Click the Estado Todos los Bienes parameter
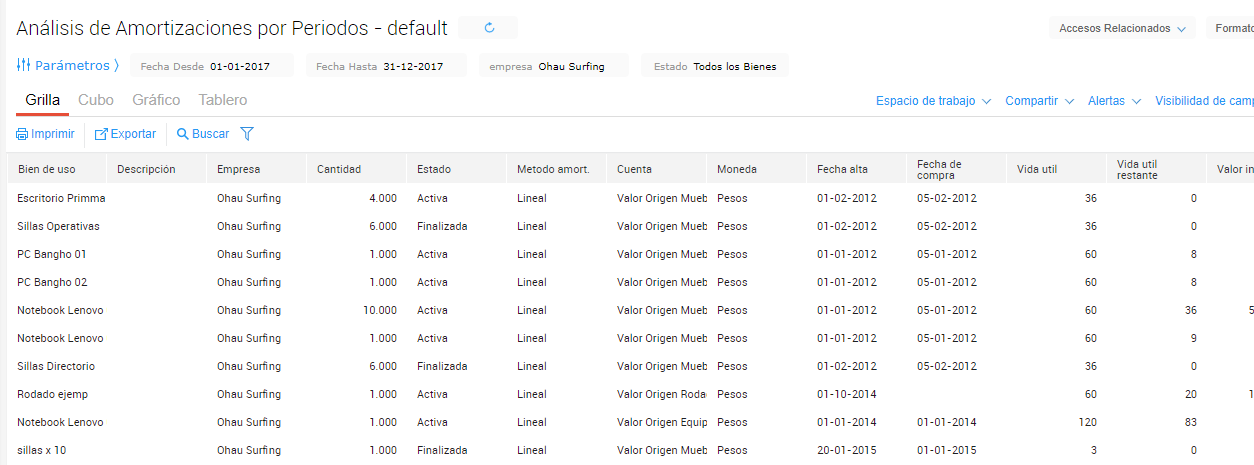This screenshot has height=465, width=1254. (x=715, y=67)
